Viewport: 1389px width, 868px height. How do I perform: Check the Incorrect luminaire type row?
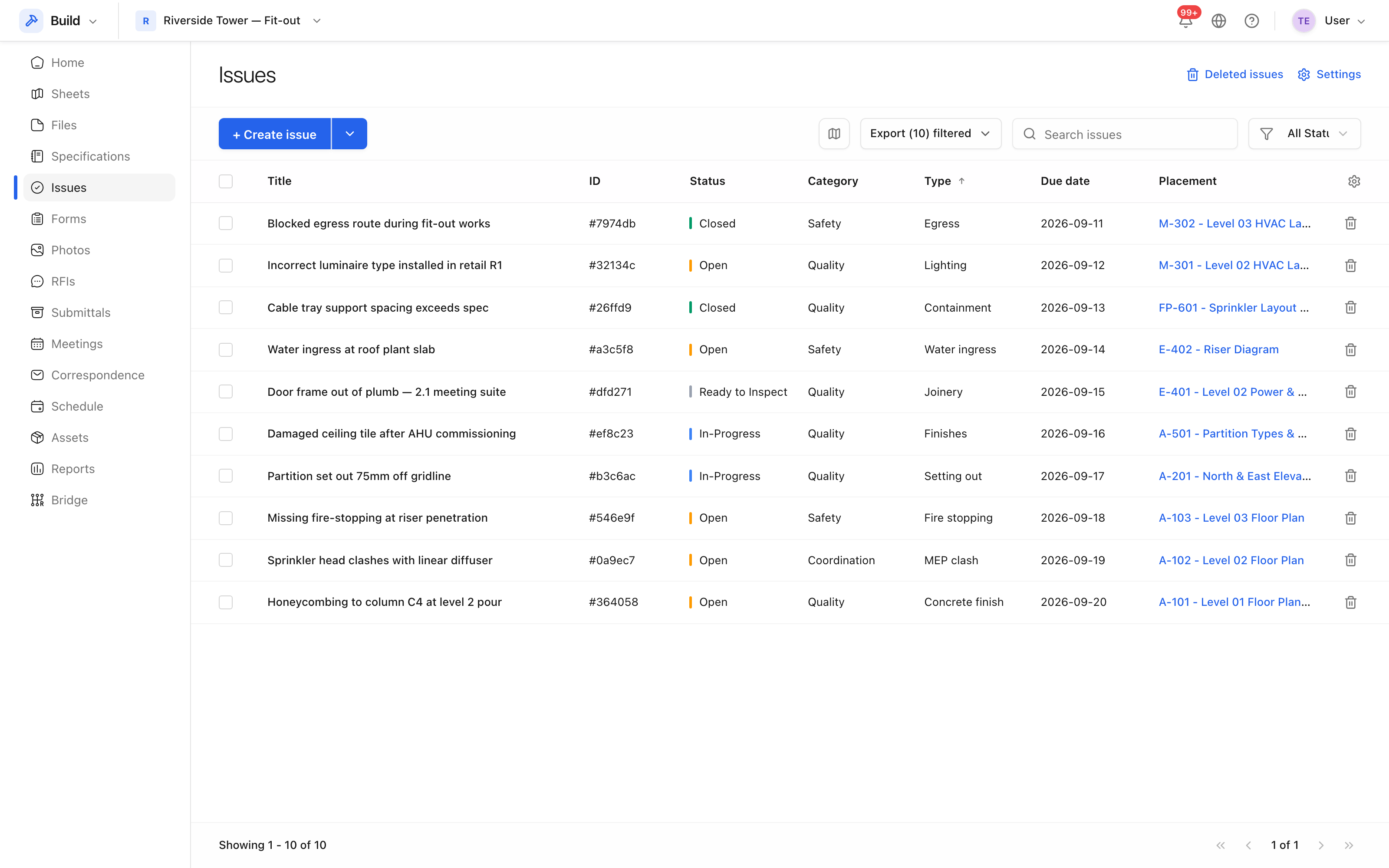(226, 265)
